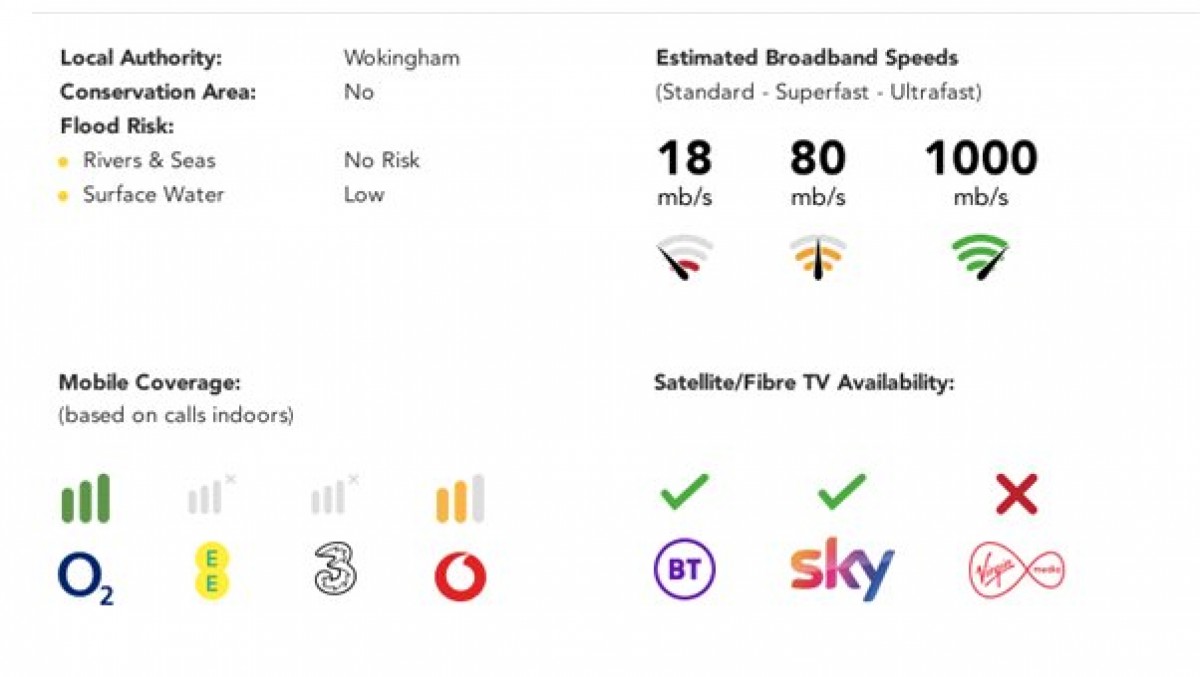Click the red Vodafone logo
Image resolution: width=1200 pixels, height=677 pixels.
pos(460,577)
